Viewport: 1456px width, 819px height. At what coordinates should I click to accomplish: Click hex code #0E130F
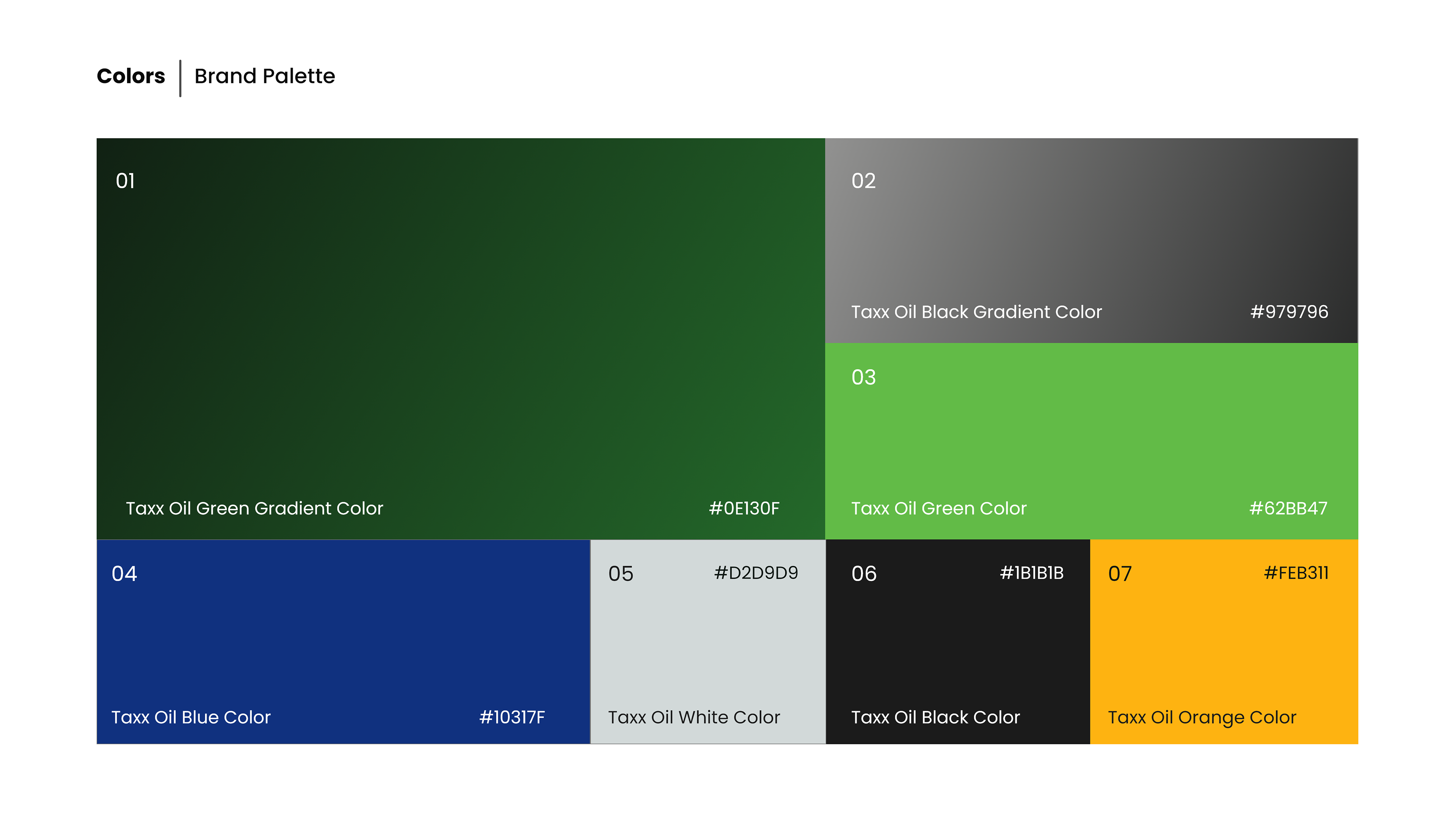pyautogui.click(x=744, y=508)
